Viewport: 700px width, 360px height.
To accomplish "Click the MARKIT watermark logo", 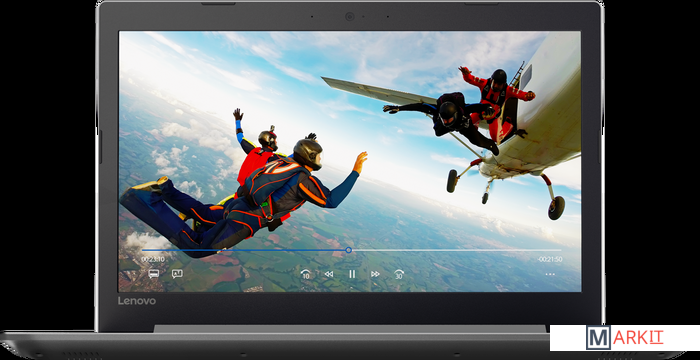I will (625, 338).
